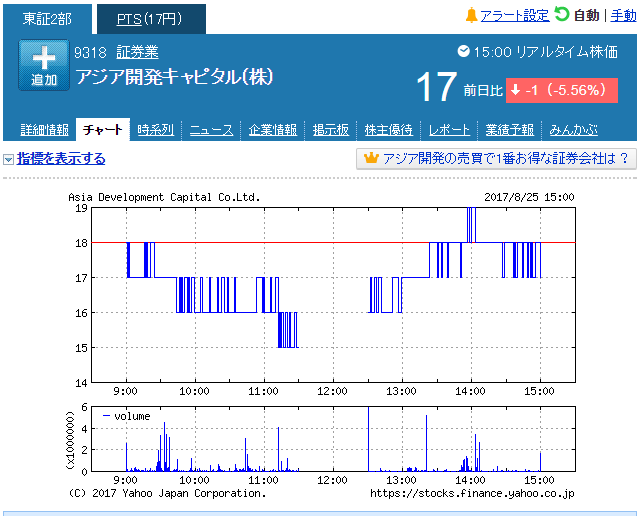Click the 前日比 label

(483, 91)
